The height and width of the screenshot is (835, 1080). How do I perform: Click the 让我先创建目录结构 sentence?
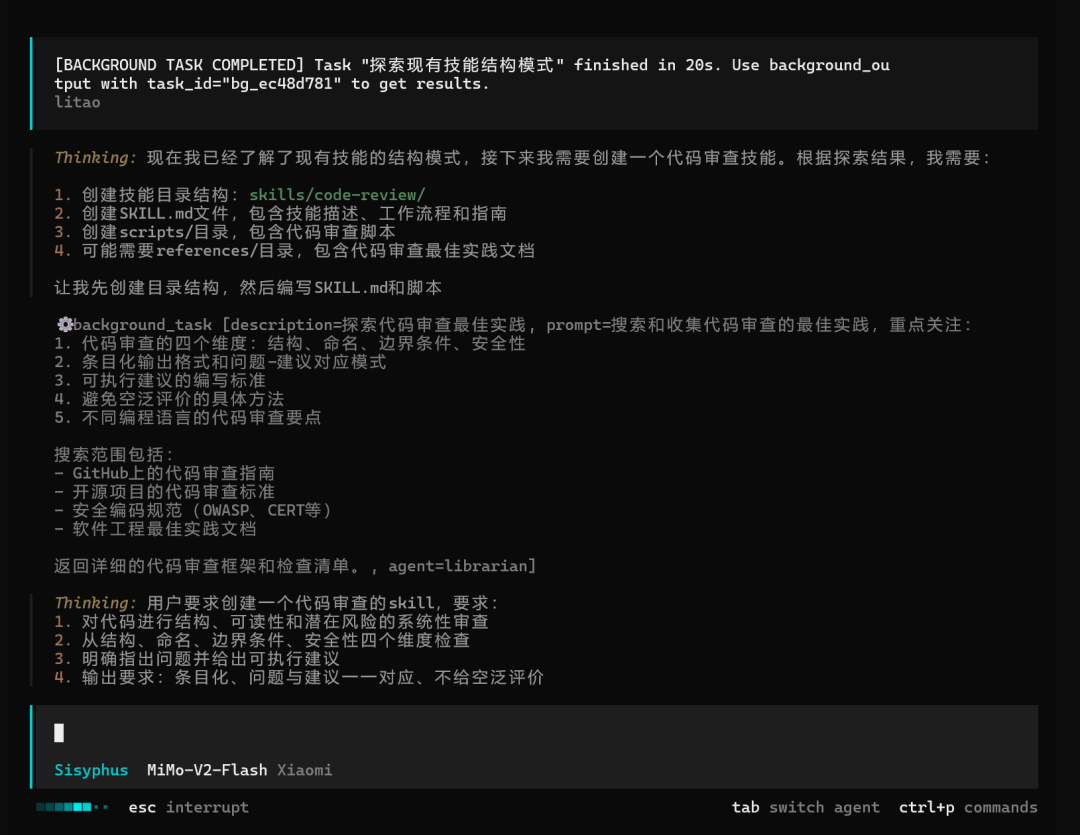247,288
